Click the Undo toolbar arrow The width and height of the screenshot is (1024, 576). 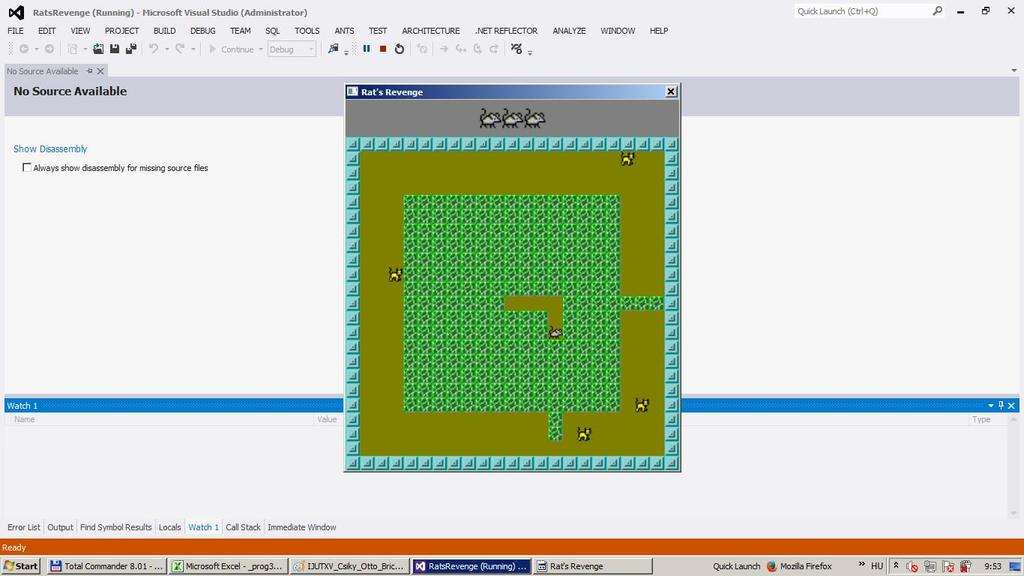pyautogui.click(x=153, y=49)
